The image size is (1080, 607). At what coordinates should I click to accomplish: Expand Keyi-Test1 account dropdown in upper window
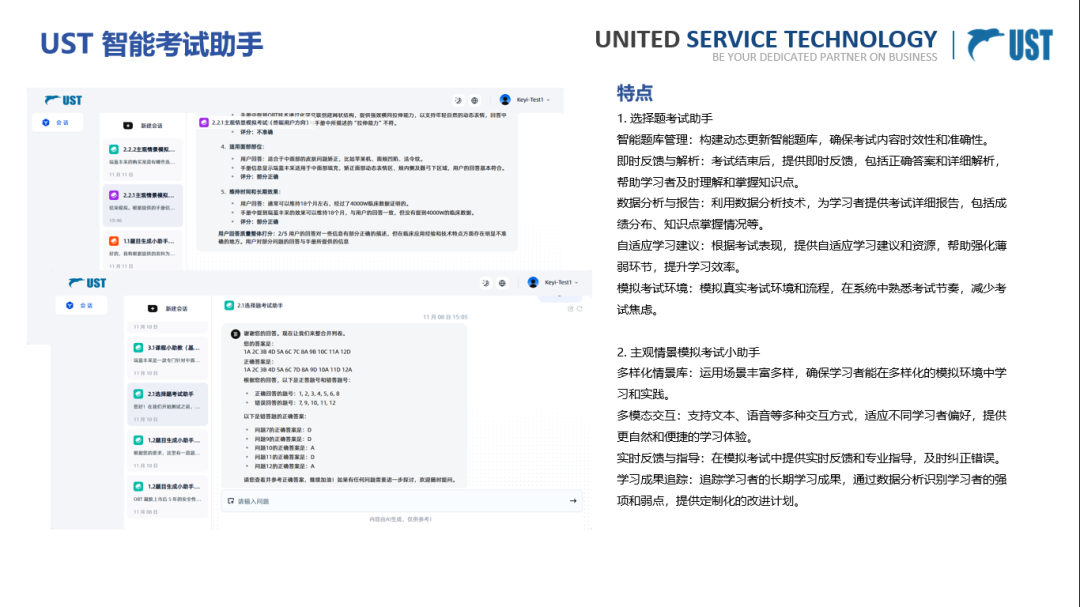[534, 100]
